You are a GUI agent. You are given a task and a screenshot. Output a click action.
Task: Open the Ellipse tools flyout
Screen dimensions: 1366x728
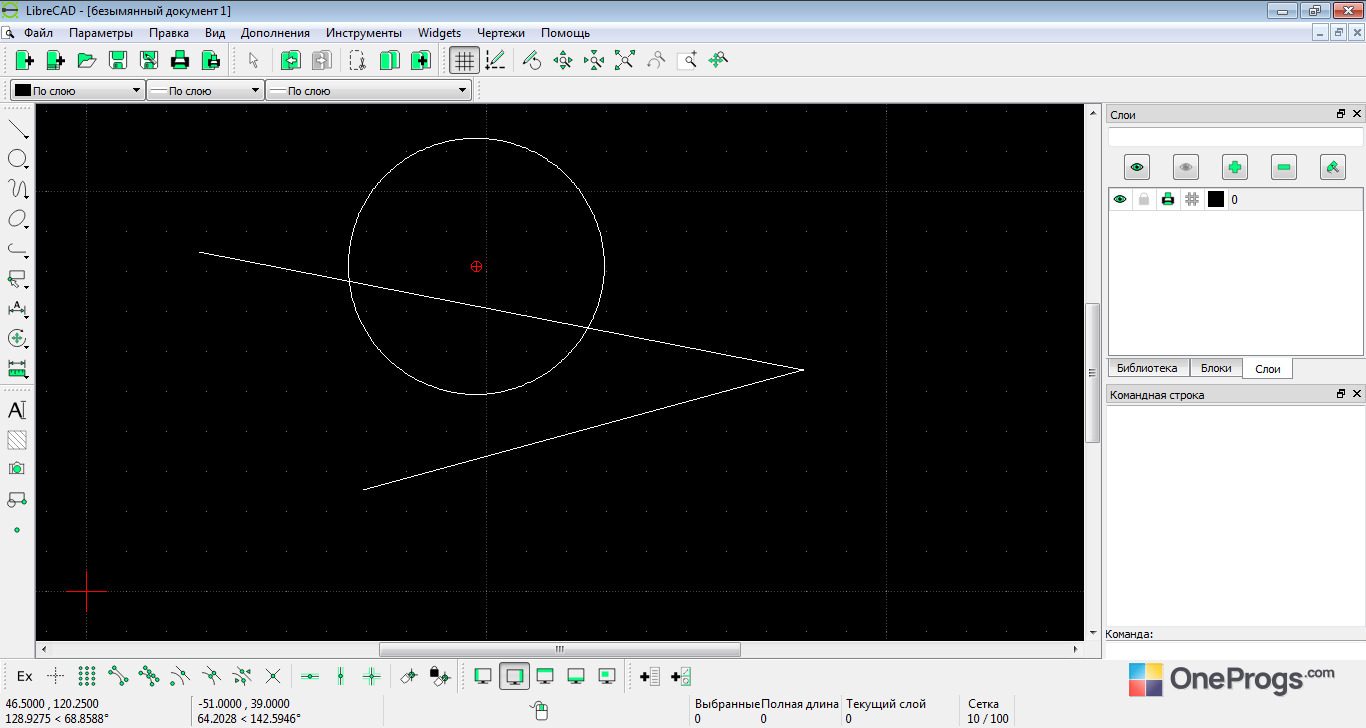point(18,219)
